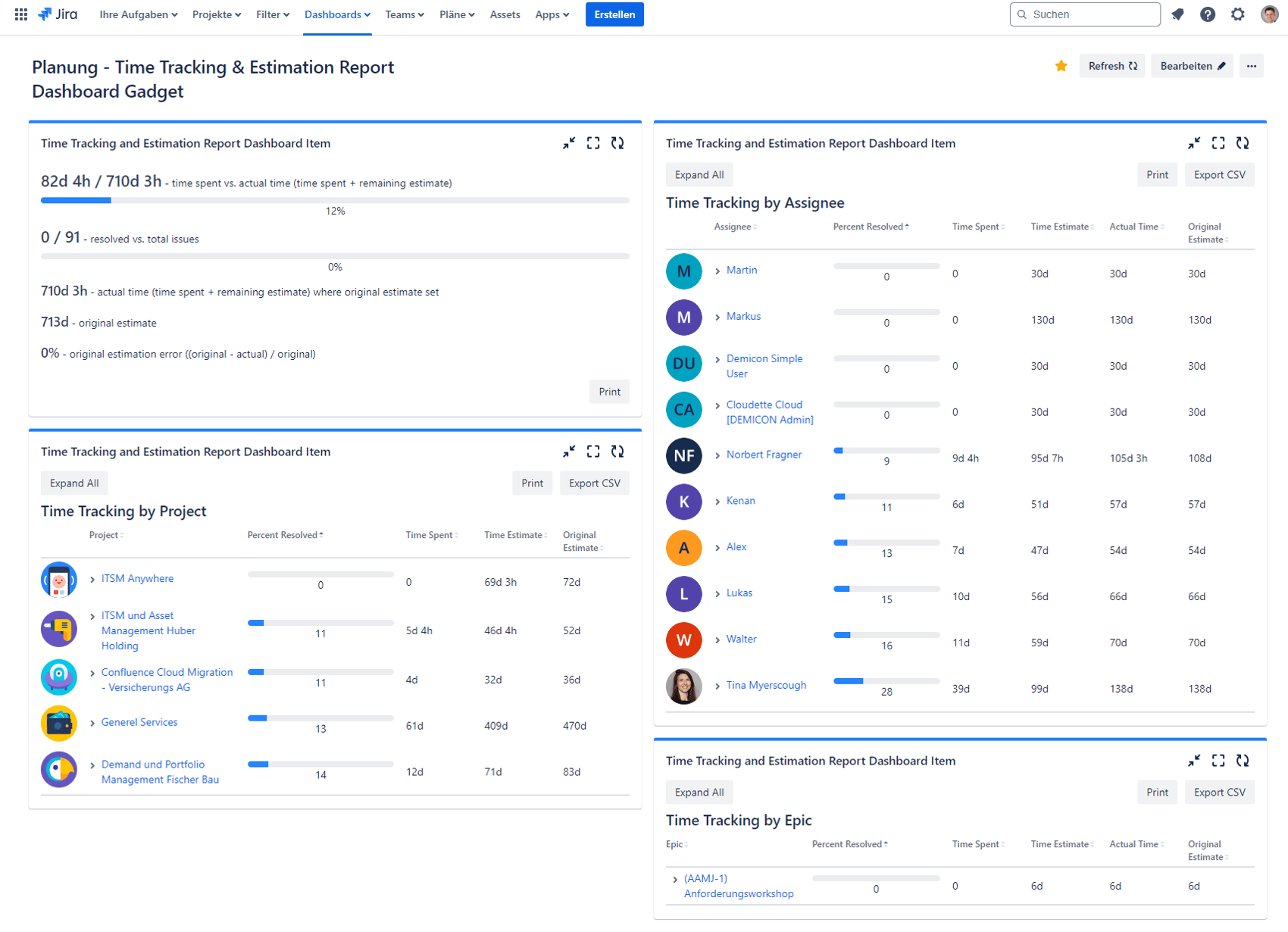Minimize the Time Tracking by Assignee gadget
This screenshot has height=932, width=1288.
(1194, 143)
